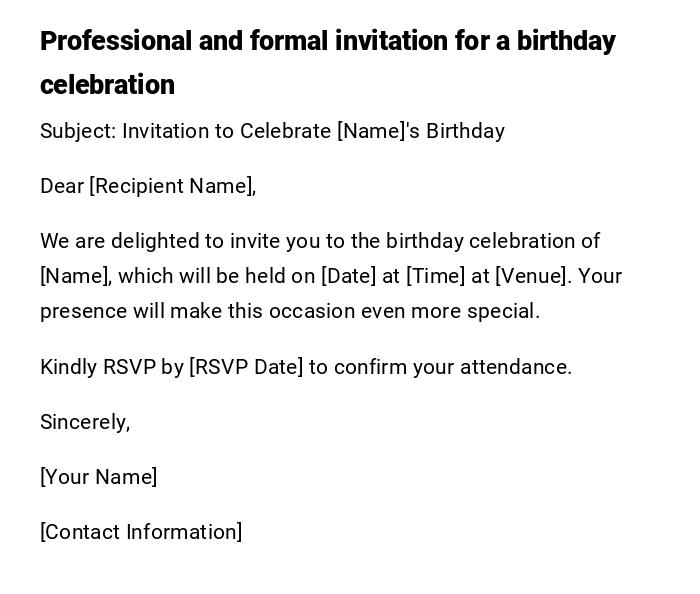Viewport: 700px width, 594px height.
Task: Click the [Your Name] signature placeholder
Action: click(98, 477)
